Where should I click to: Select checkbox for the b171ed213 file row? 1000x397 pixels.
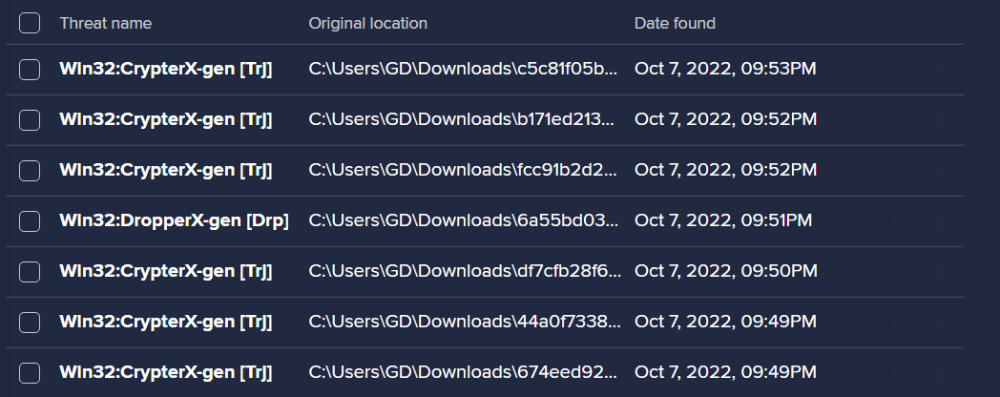pos(29,119)
